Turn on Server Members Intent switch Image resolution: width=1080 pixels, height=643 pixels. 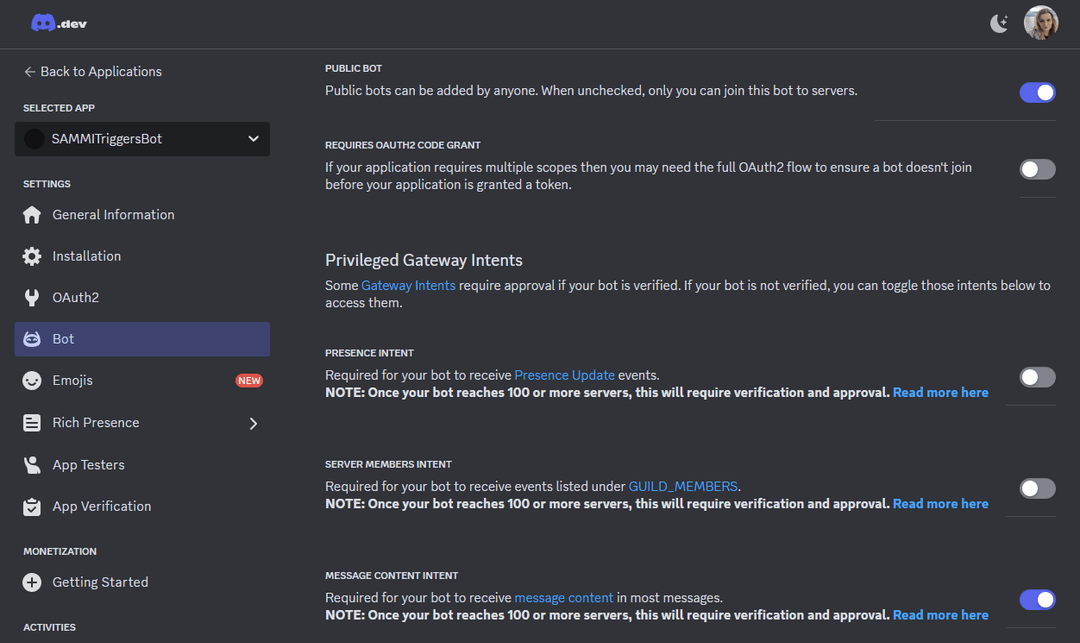point(1037,489)
